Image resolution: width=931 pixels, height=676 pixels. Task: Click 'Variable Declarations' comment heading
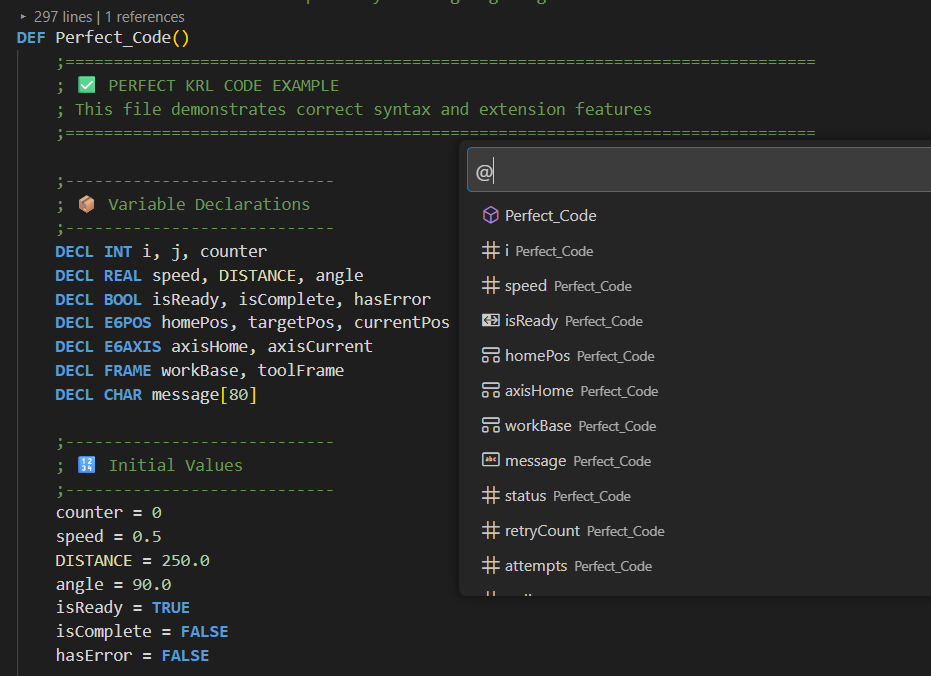click(x=209, y=204)
